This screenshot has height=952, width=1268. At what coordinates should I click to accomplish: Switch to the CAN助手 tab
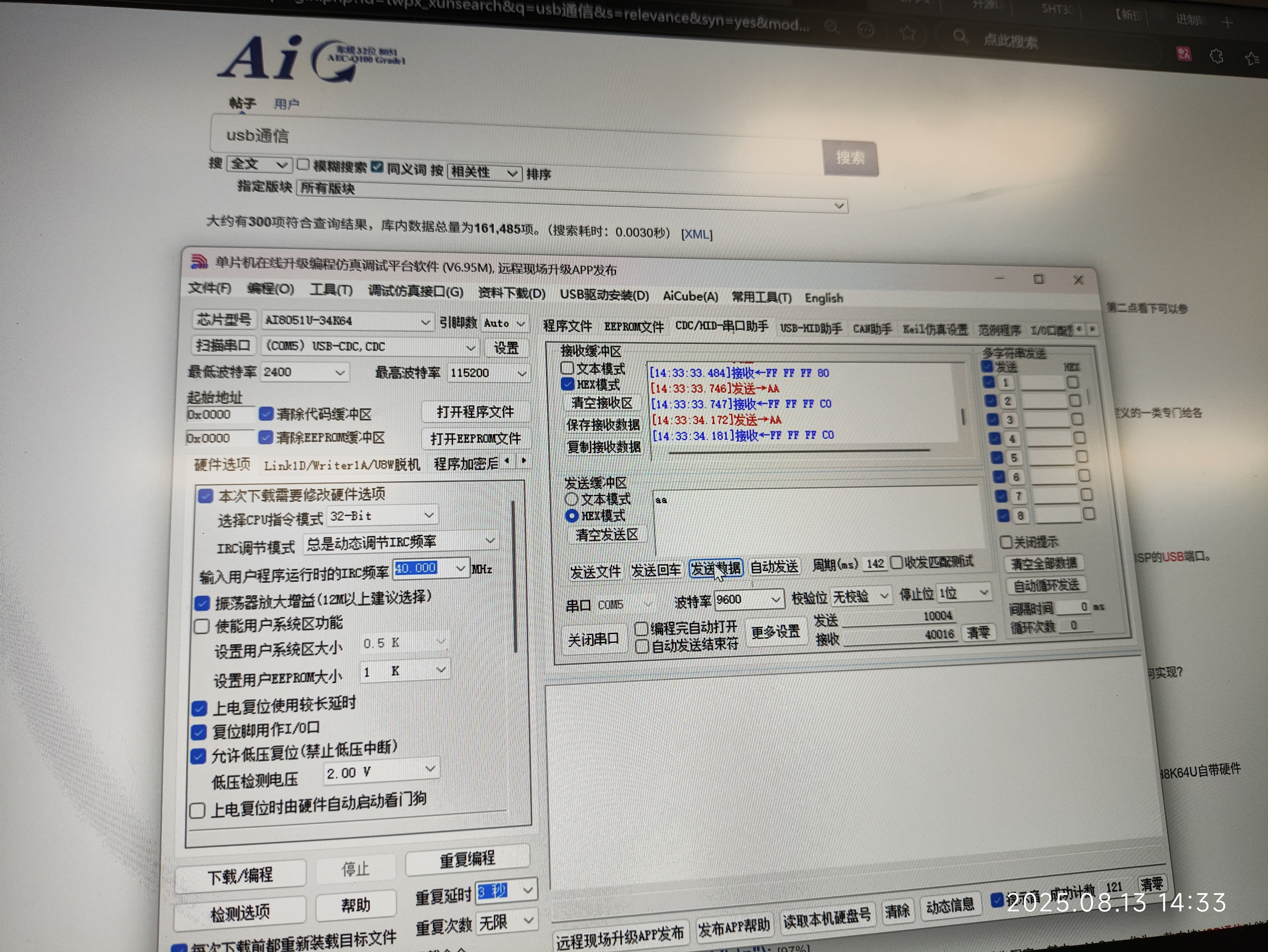click(872, 329)
